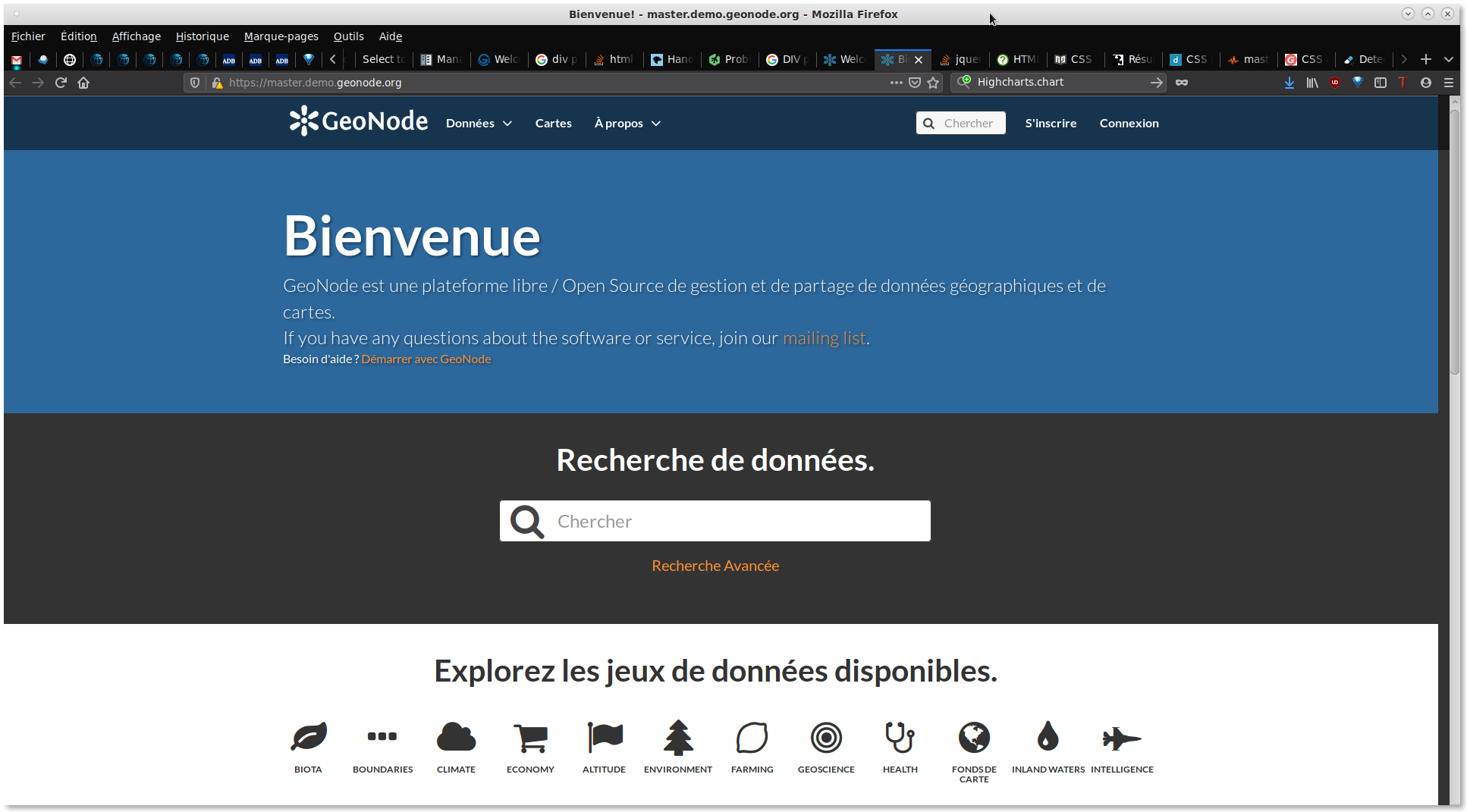Open the Firefox account icon
This screenshot has width=1467, height=812.
[x=1426, y=83]
